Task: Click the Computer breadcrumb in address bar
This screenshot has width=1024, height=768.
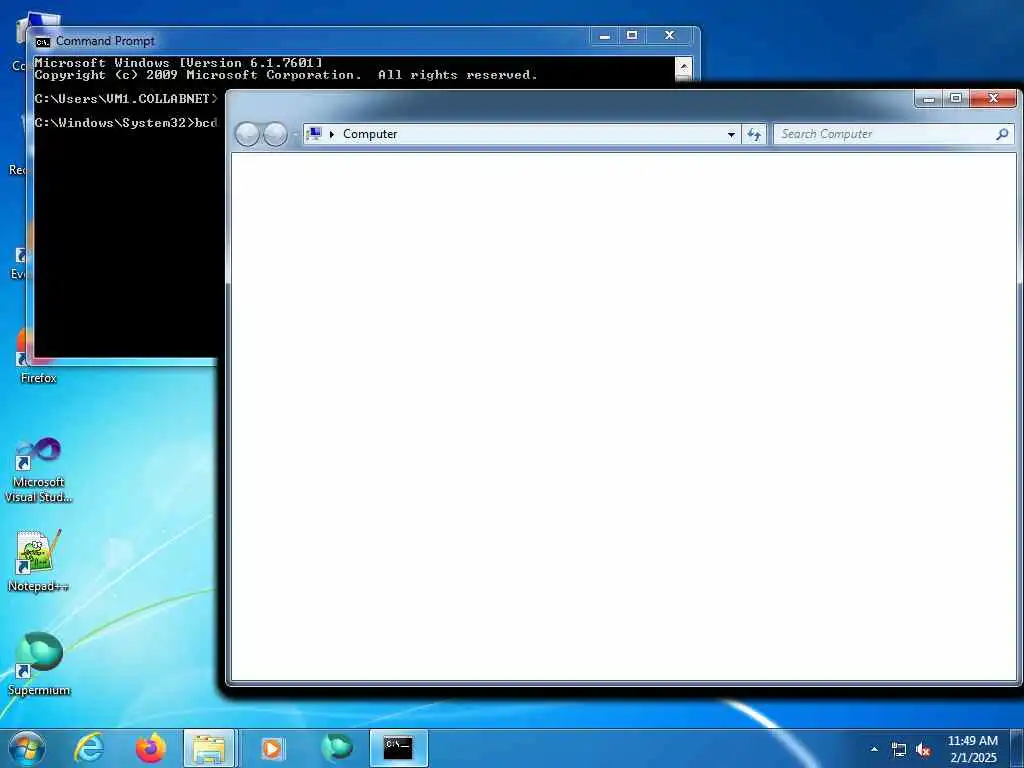Action: click(x=370, y=134)
